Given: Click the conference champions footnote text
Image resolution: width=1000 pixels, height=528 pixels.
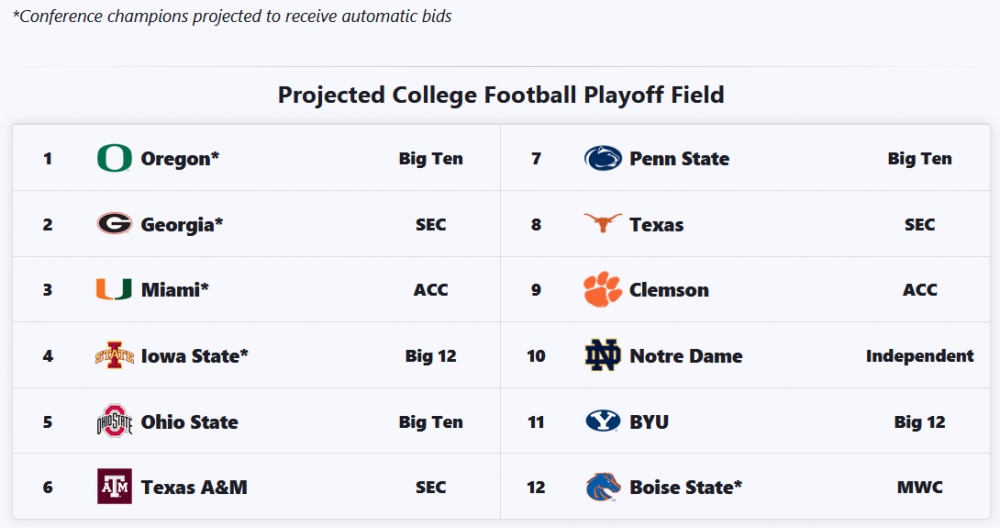Looking at the screenshot, I should (231, 17).
